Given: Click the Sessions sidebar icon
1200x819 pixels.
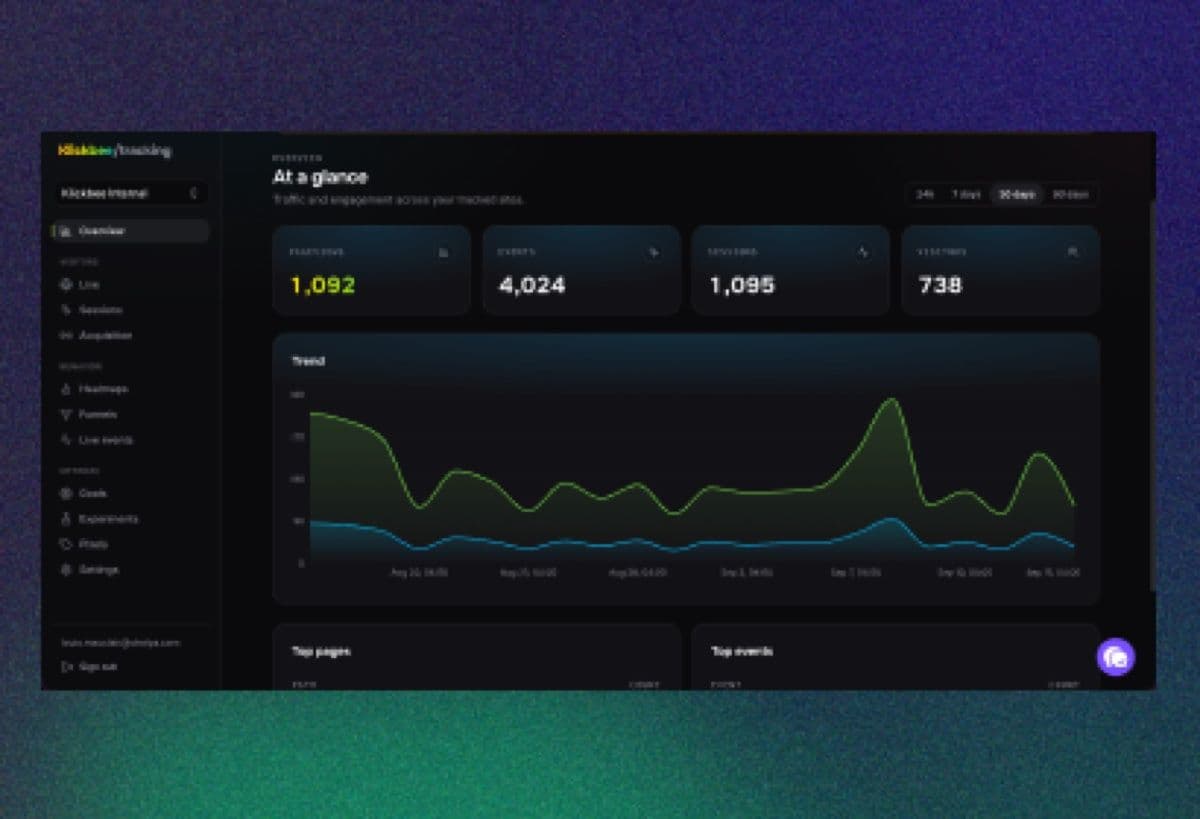Looking at the screenshot, I should [x=66, y=310].
